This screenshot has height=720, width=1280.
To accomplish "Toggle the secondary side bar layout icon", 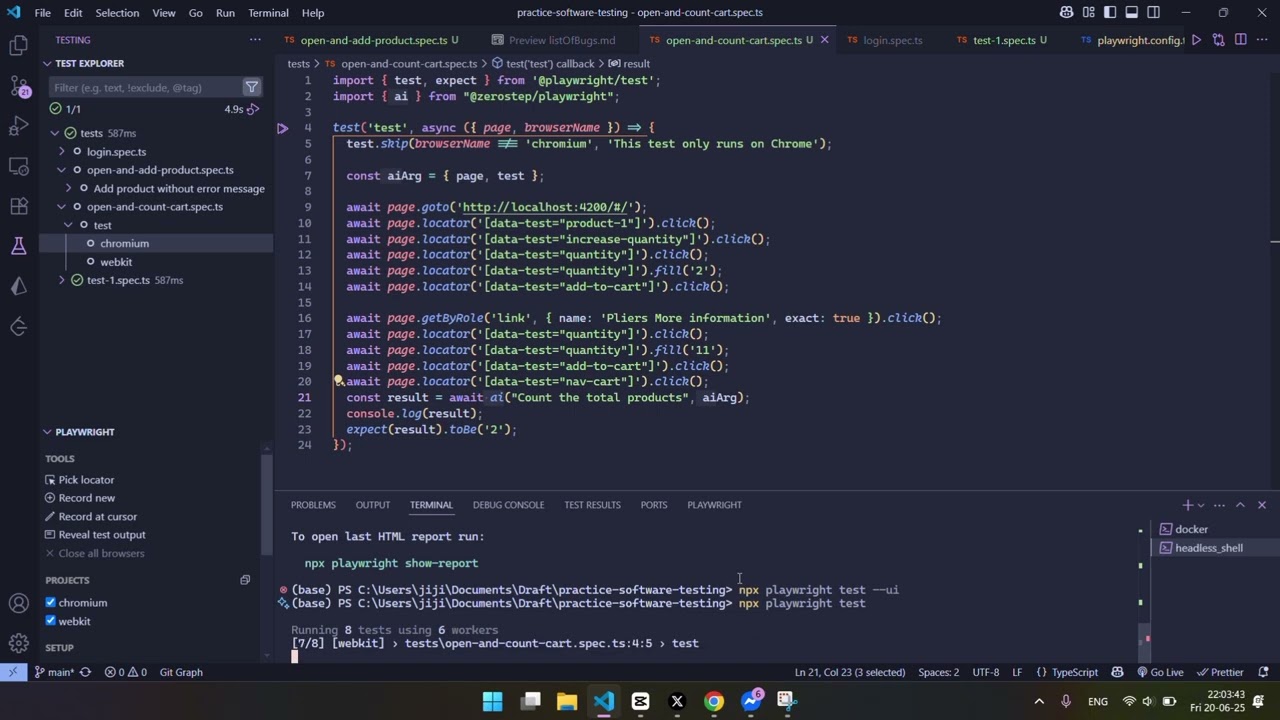I will tap(1154, 13).
